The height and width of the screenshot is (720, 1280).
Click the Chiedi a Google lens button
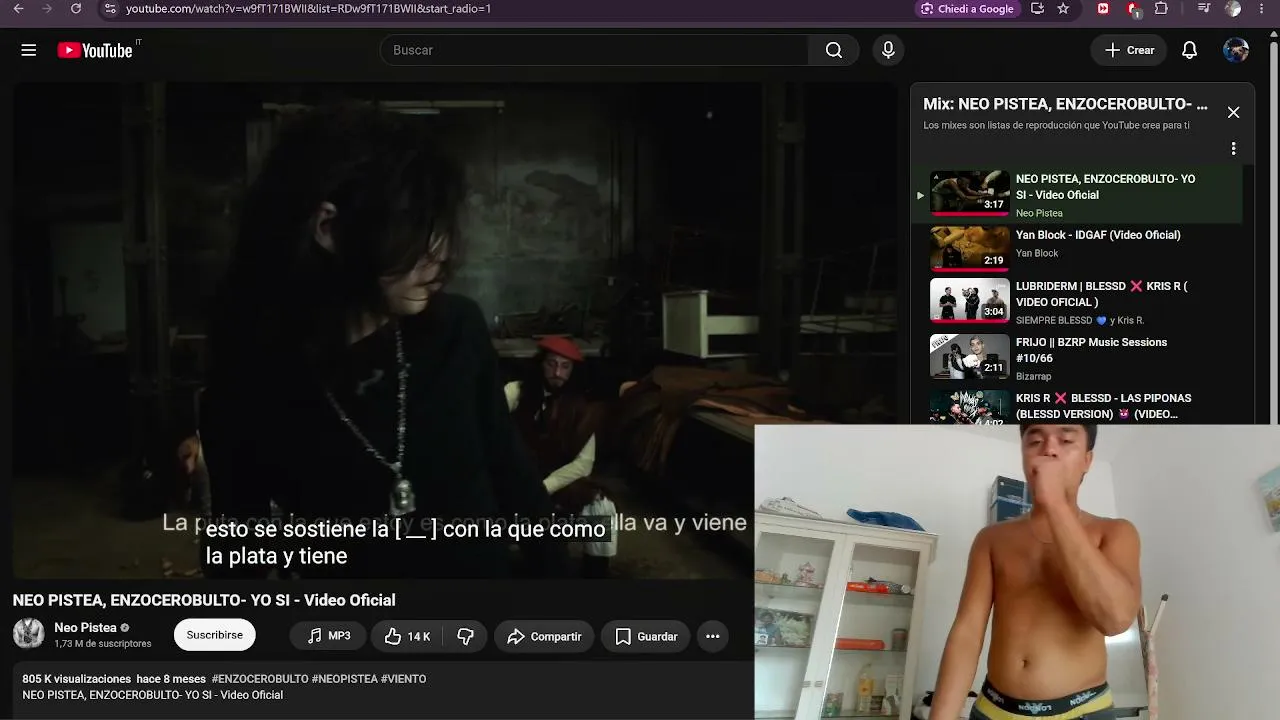[x=967, y=9]
